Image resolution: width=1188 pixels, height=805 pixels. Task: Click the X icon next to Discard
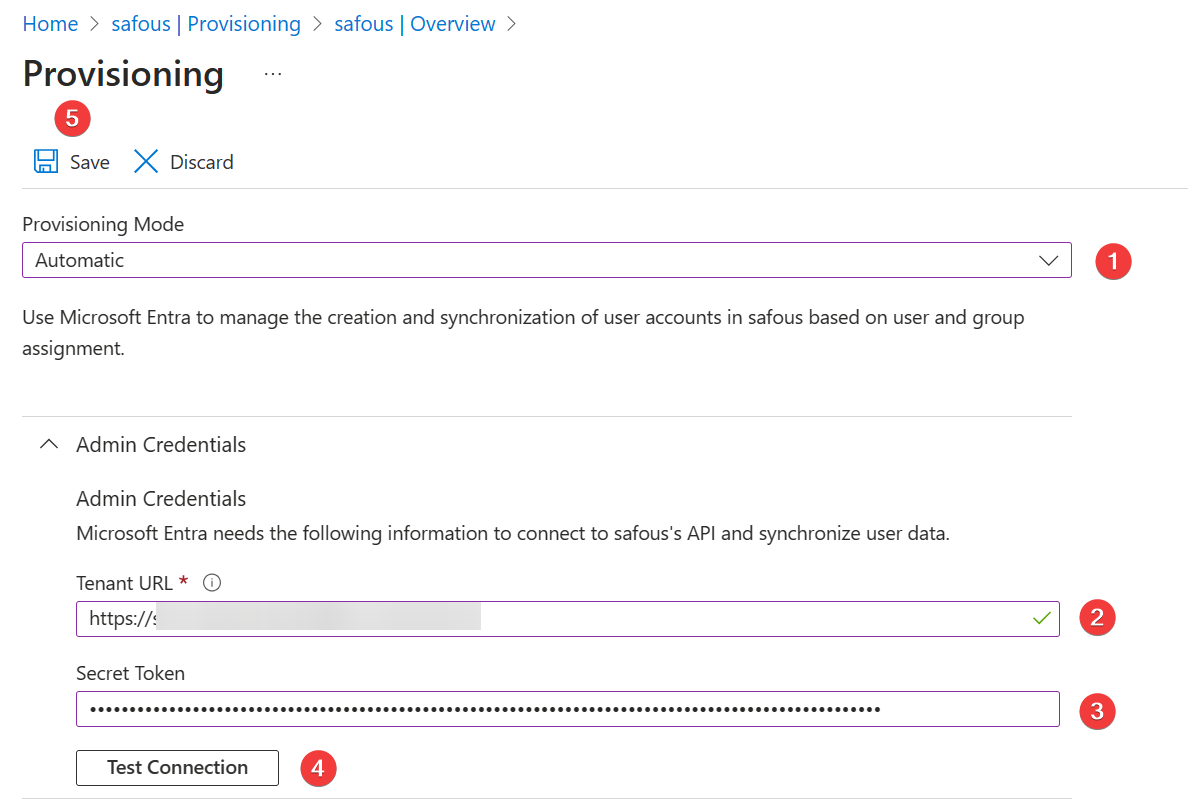(146, 161)
